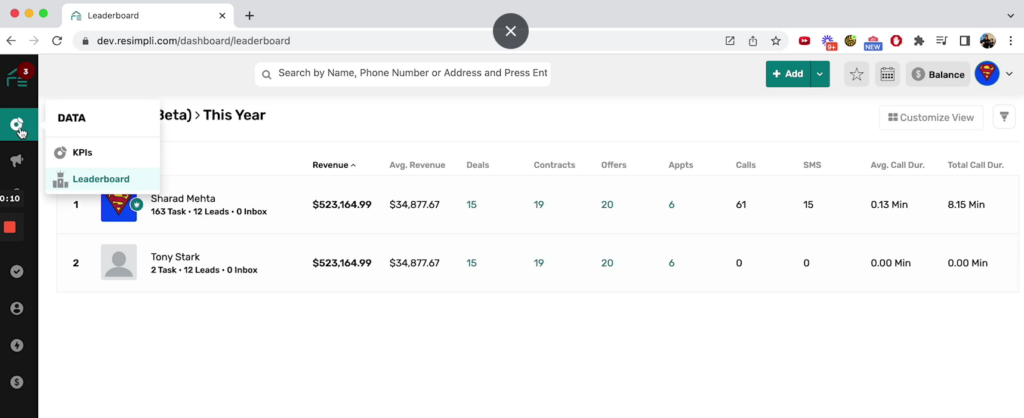Click the filter funnel icon

(x=1003, y=117)
